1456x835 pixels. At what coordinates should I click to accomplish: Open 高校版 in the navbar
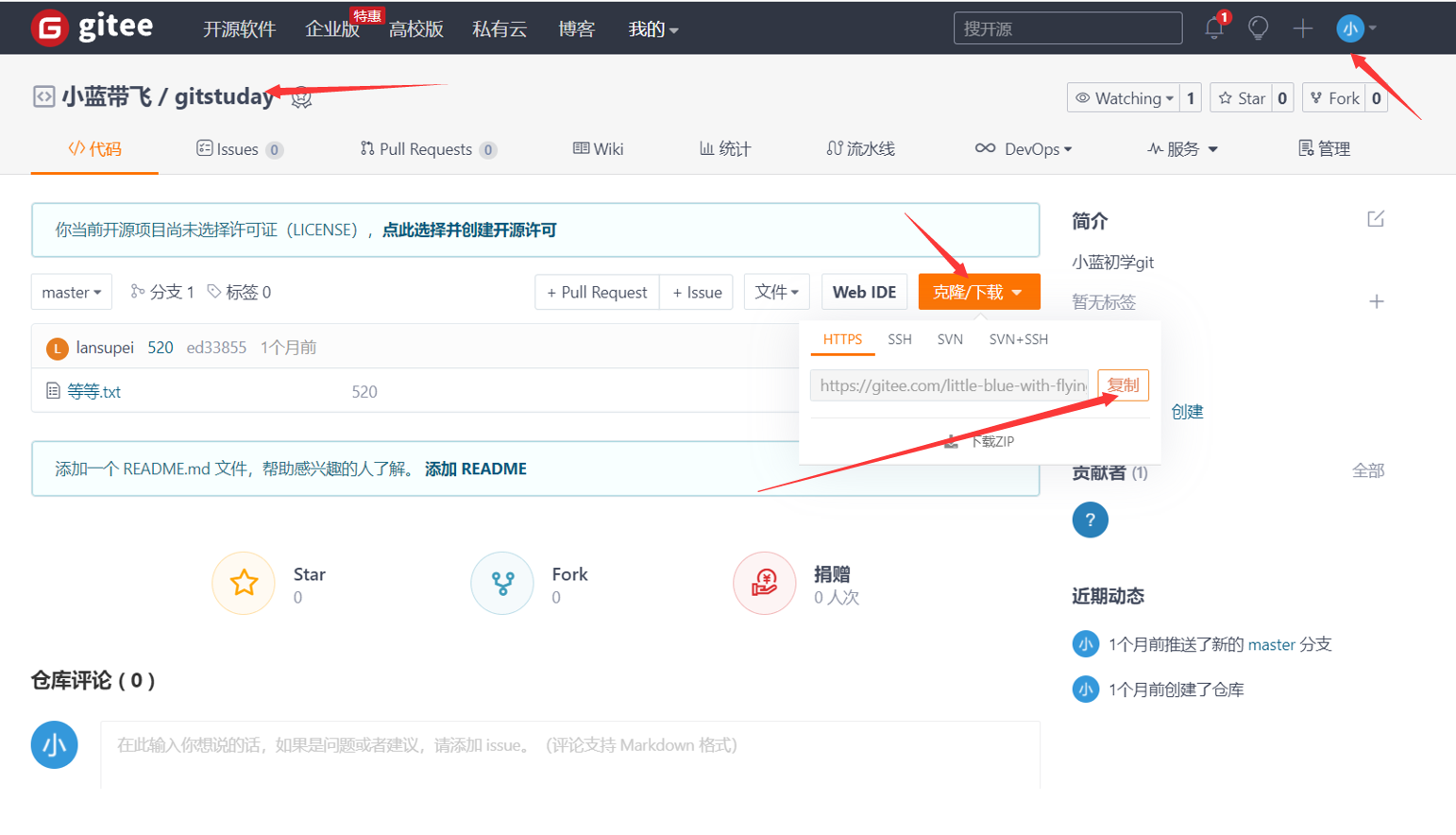(416, 29)
